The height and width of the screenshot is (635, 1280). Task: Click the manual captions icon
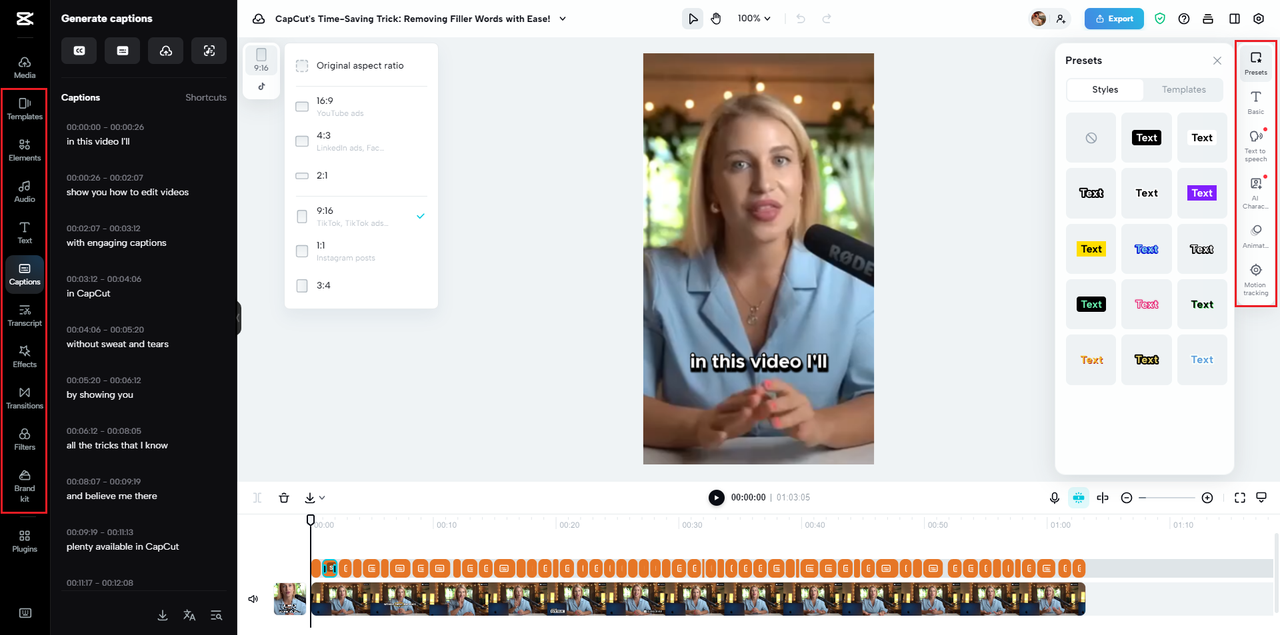[x=122, y=51]
